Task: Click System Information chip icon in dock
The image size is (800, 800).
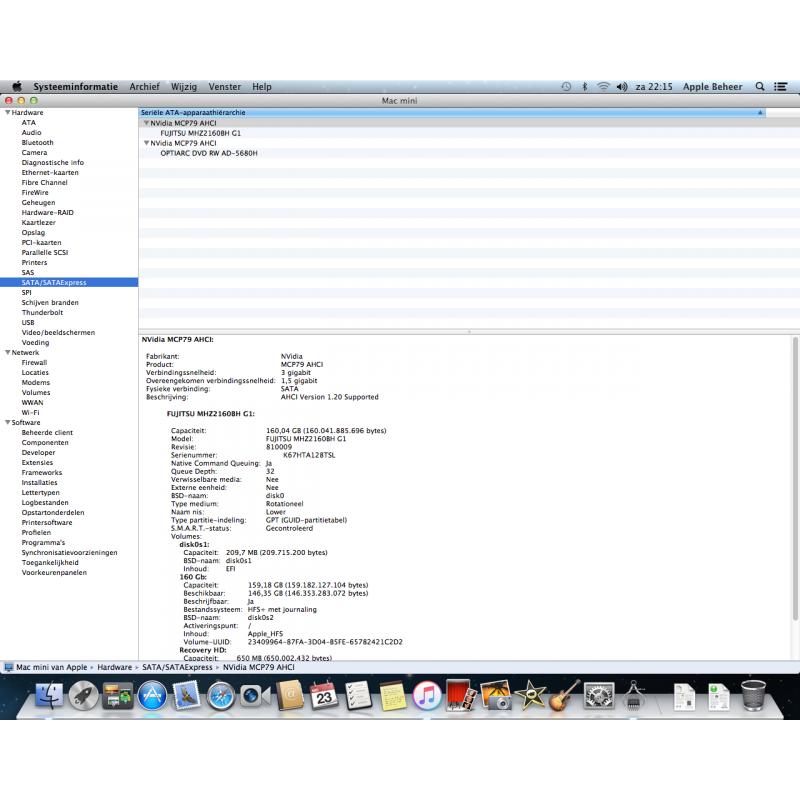Action: pyautogui.click(x=633, y=696)
